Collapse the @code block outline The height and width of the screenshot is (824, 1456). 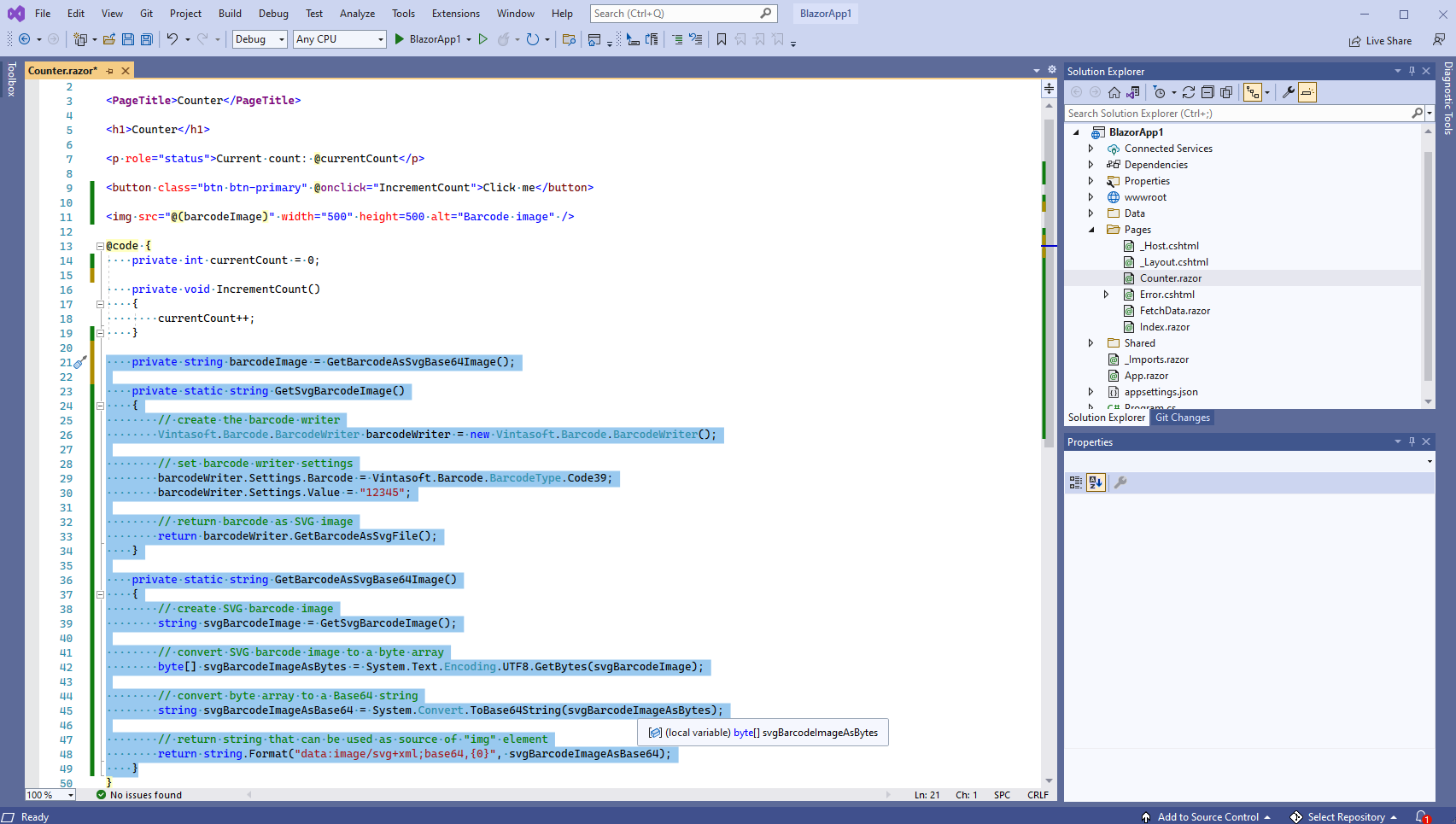point(100,246)
